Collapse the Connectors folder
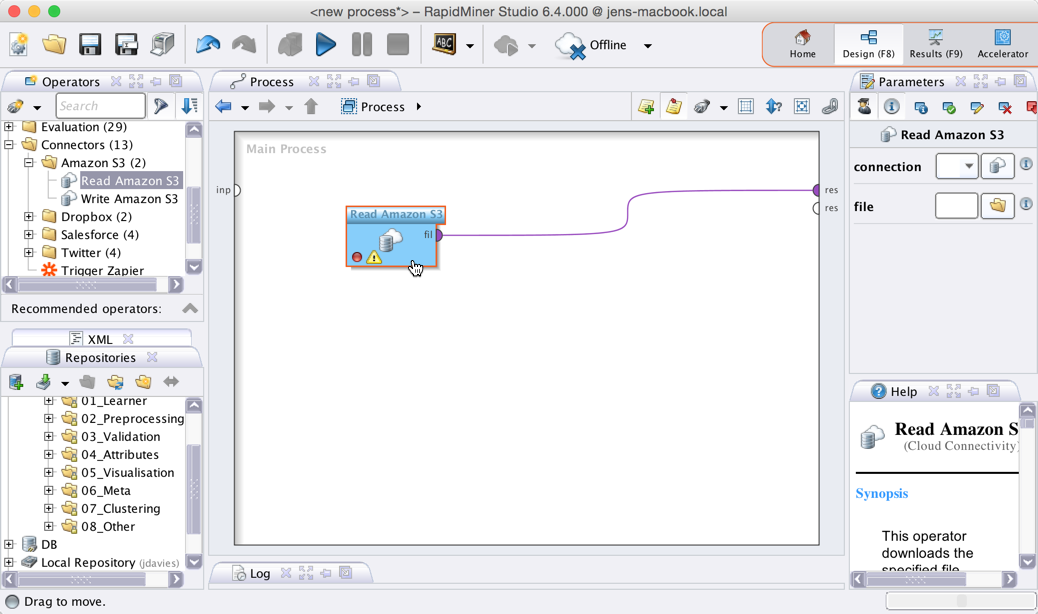This screenshot has height=614, width=1038. pos(9,145)
